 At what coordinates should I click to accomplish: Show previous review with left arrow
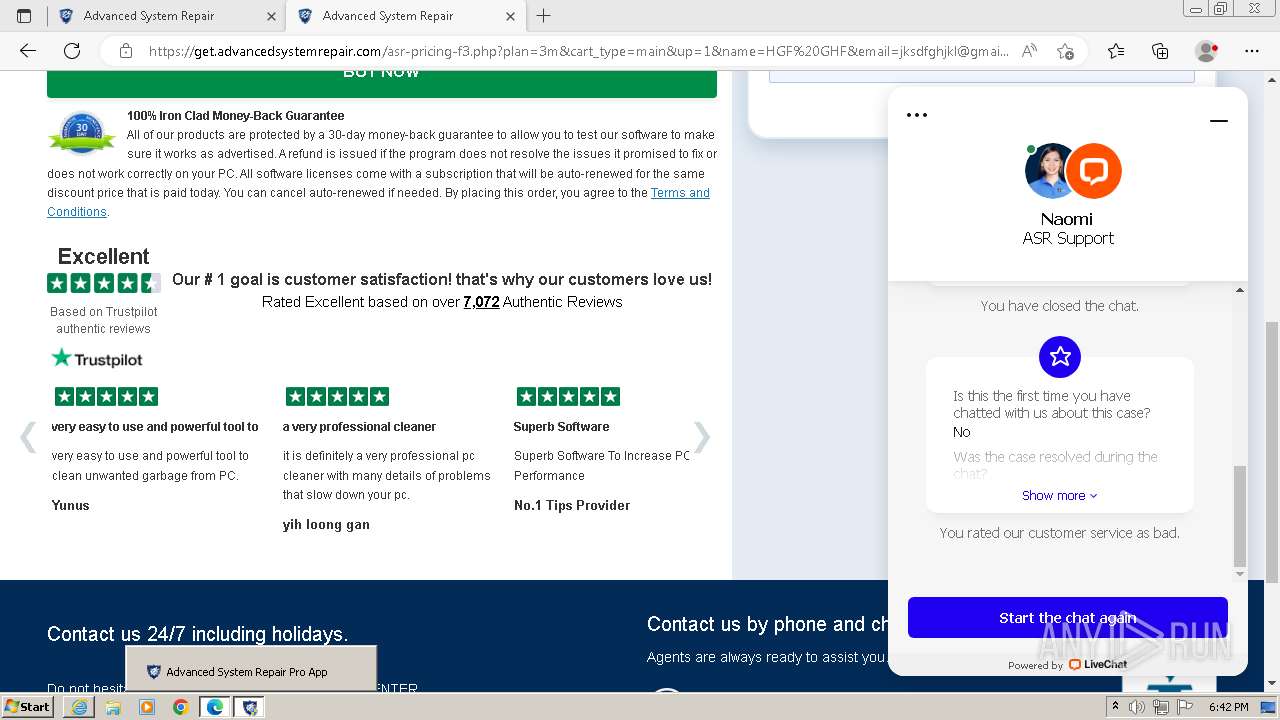coord(29,437)
